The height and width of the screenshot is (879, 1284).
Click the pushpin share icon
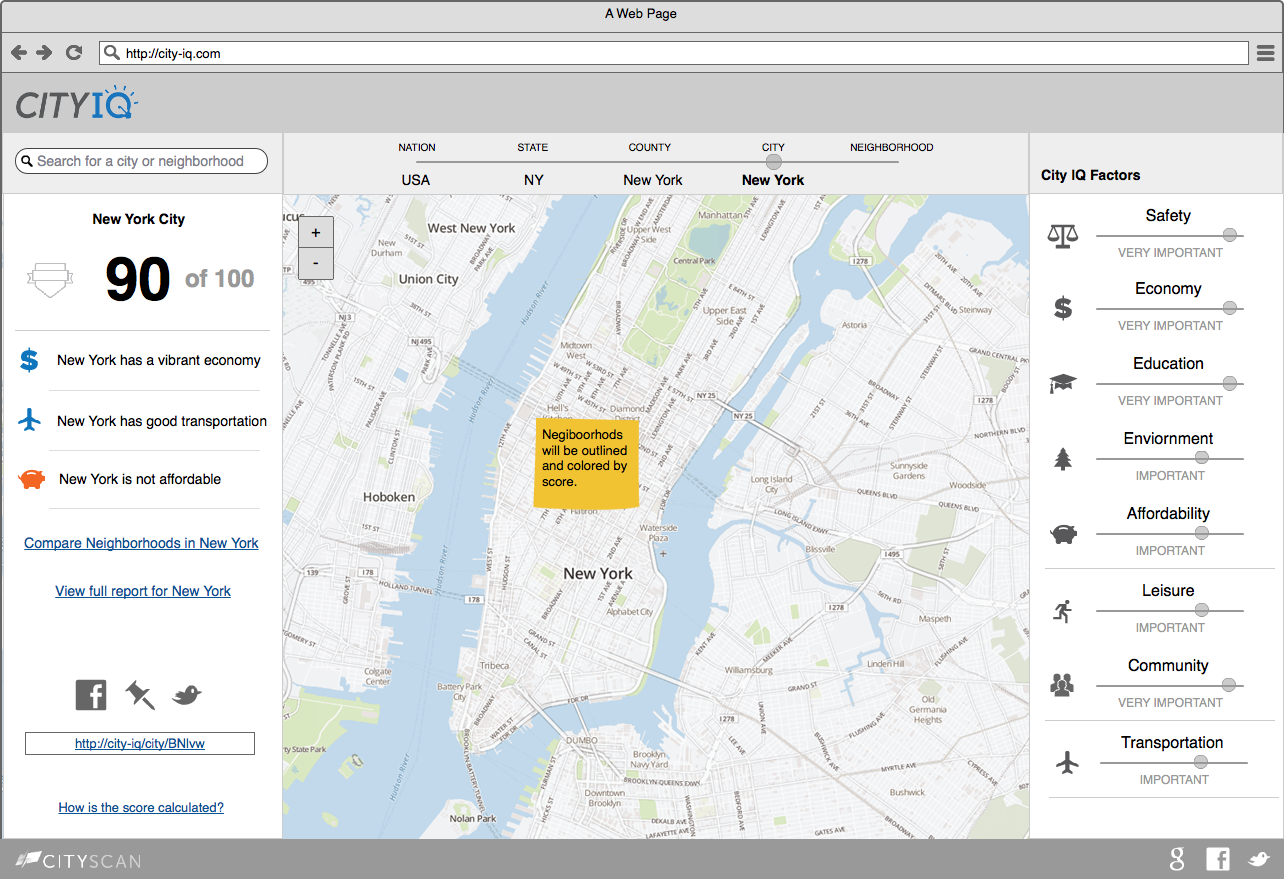click(x=140, y=695)
